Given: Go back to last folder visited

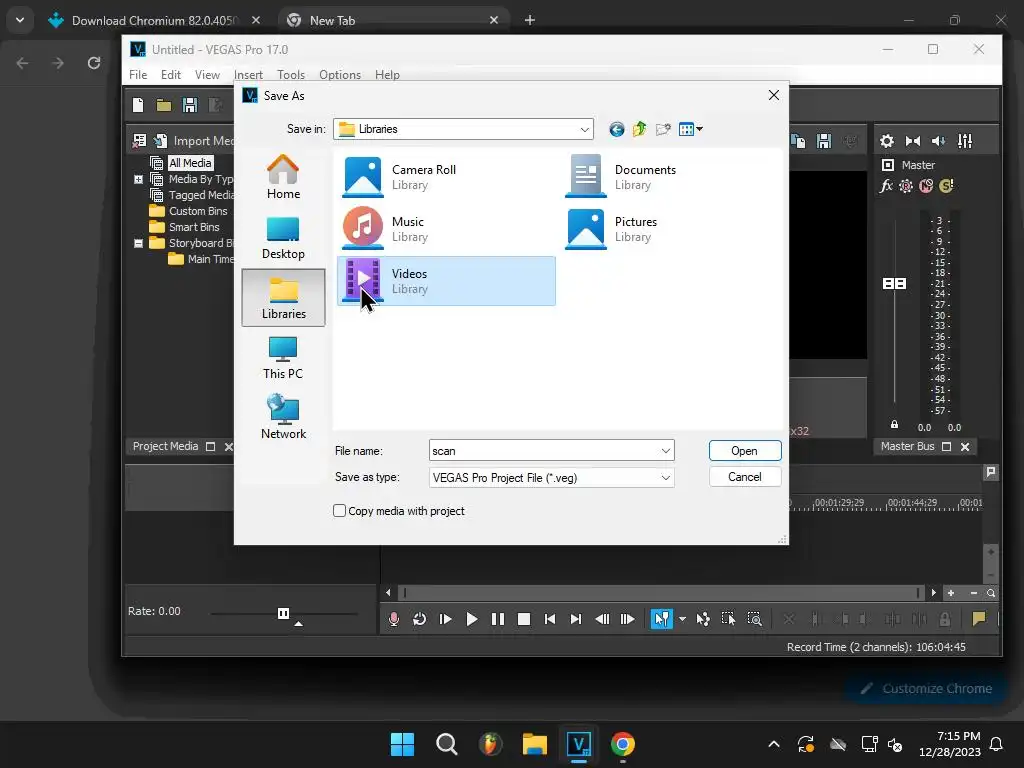Looking at the screenshot, I should point(616,129).
